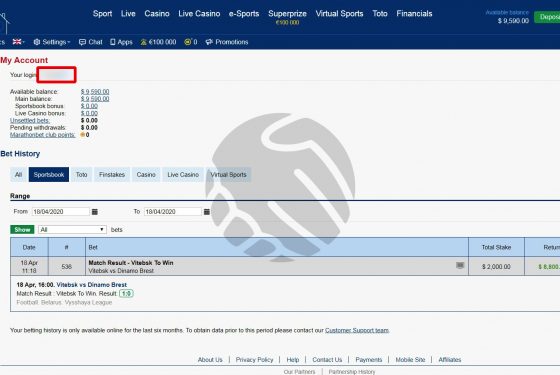Click the To date input field

click(x=173, y=212)
